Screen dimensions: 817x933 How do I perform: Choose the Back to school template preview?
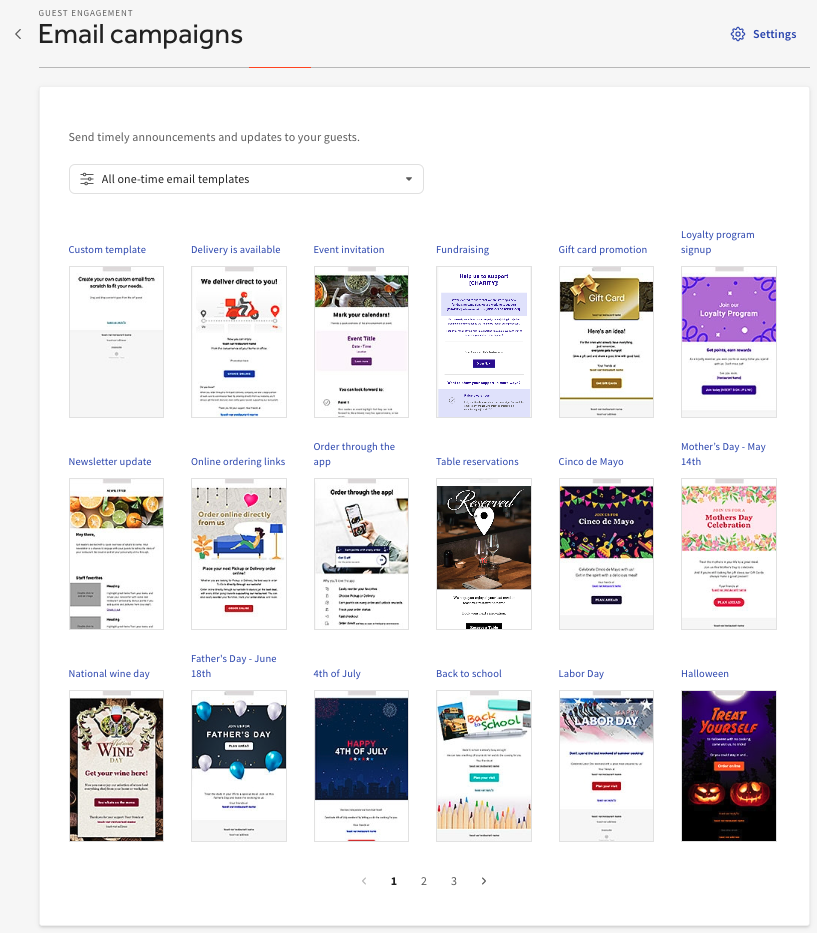pos(484,766)
